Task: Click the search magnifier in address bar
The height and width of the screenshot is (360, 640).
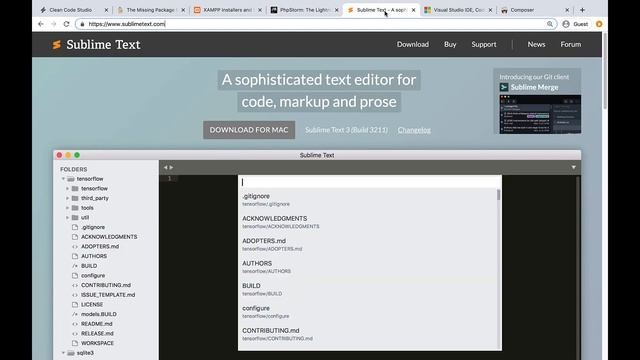Action: 550,24
